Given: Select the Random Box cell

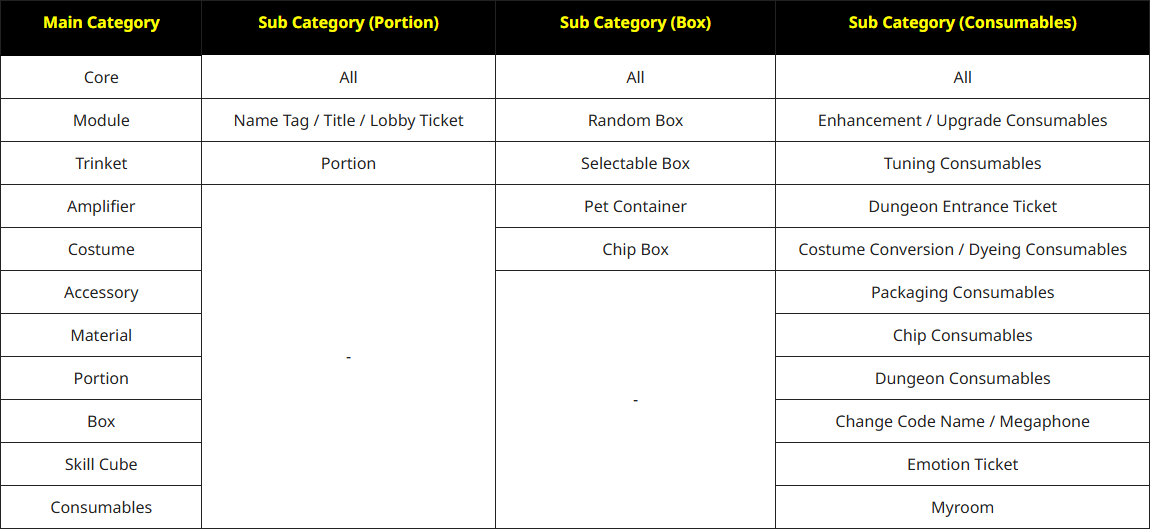Looking at the screenshot, I should coord(635,120).
